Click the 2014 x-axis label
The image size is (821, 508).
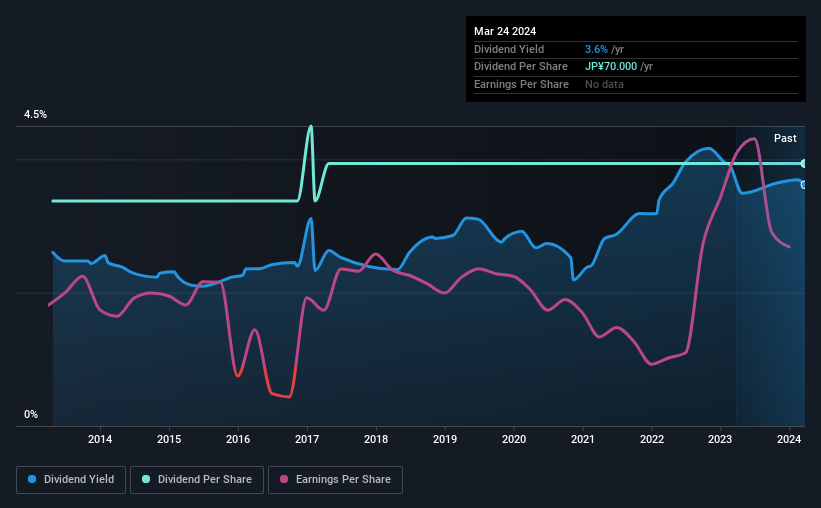tap(99, 439)
